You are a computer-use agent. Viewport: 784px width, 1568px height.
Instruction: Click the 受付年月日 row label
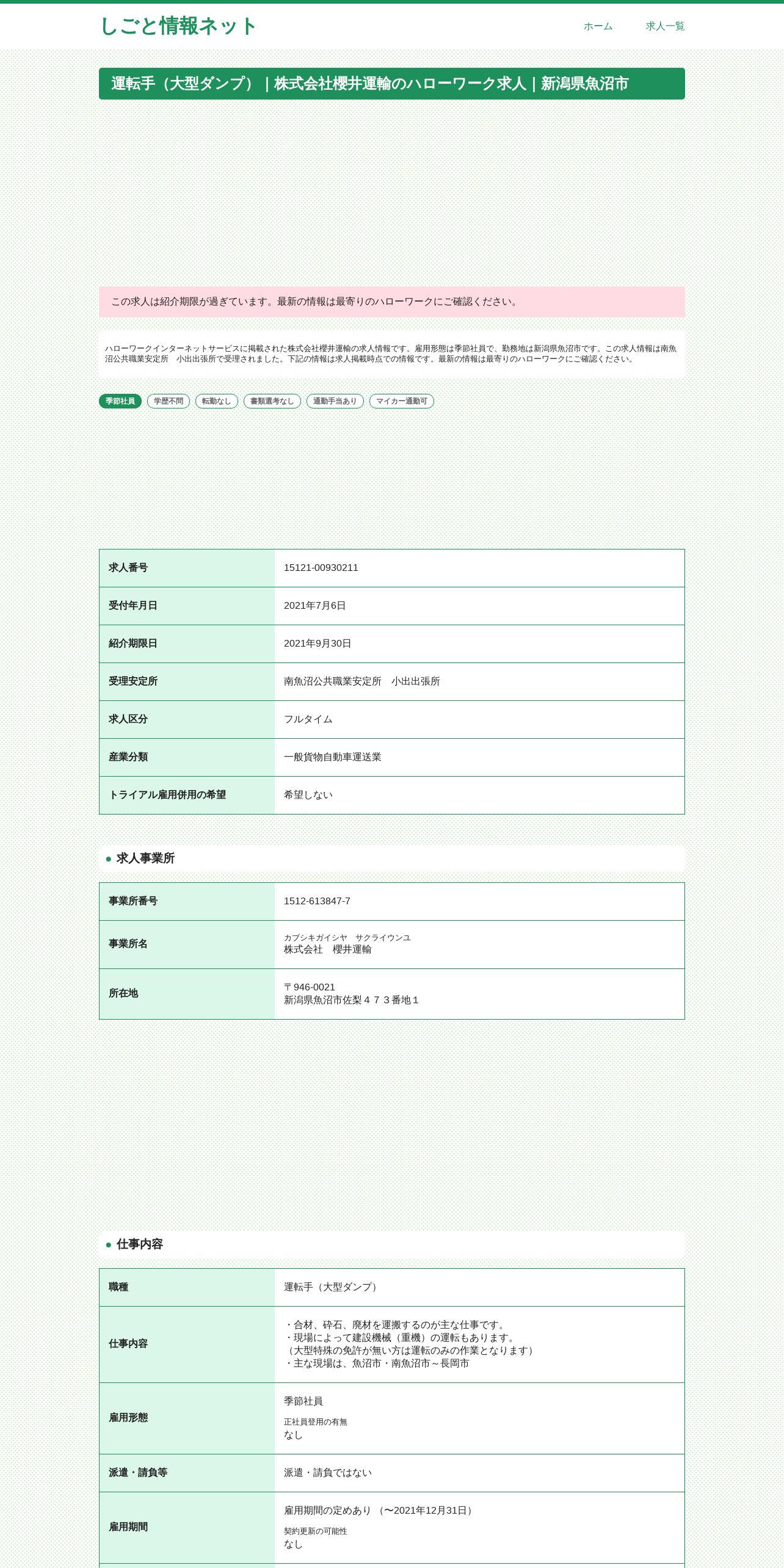[133, 606]
